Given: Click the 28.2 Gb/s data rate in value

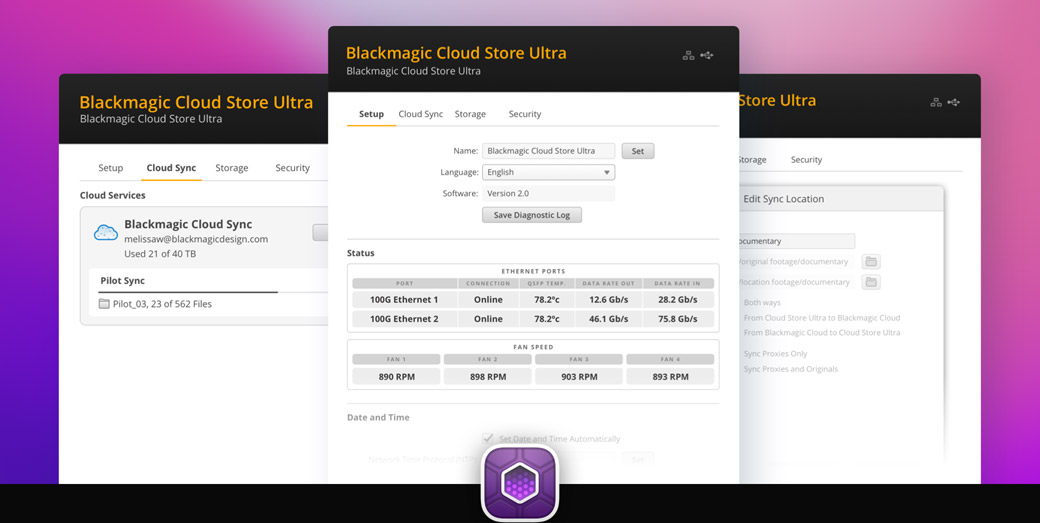Looking at the screenshot, I should tap(679, 300).
